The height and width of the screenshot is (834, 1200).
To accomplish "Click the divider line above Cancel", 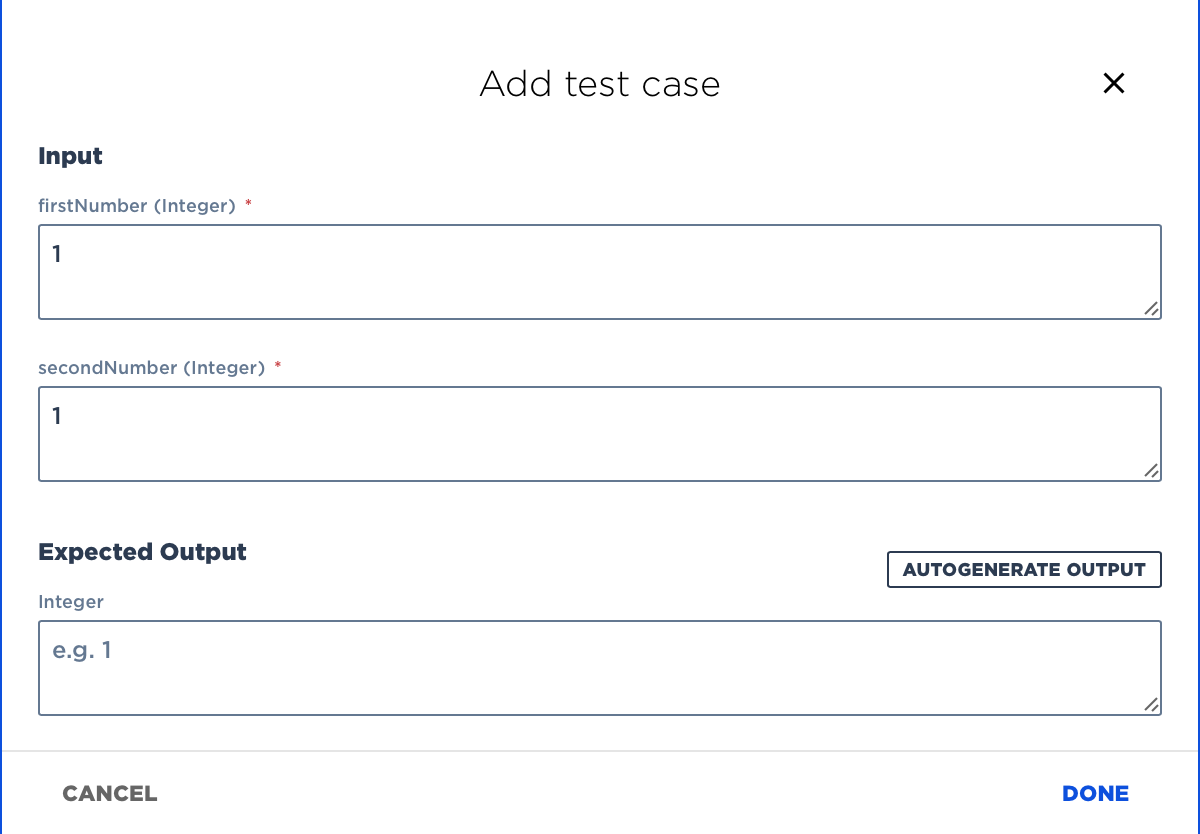I will (x=600, y=751).
